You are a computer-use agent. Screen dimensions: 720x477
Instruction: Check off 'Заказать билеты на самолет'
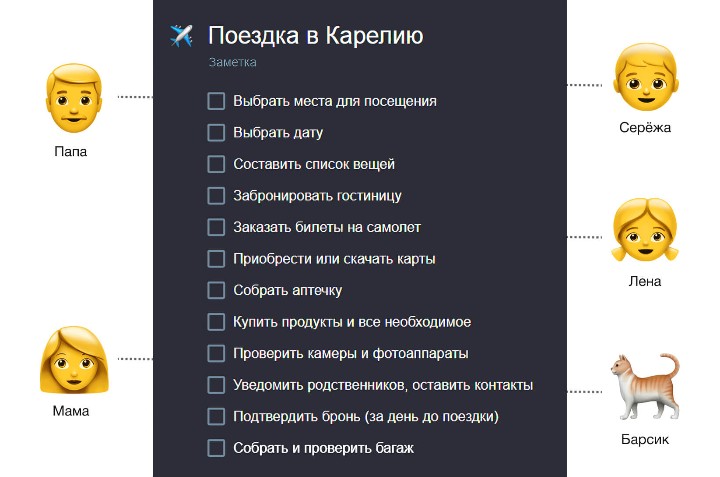coord(216,227)
